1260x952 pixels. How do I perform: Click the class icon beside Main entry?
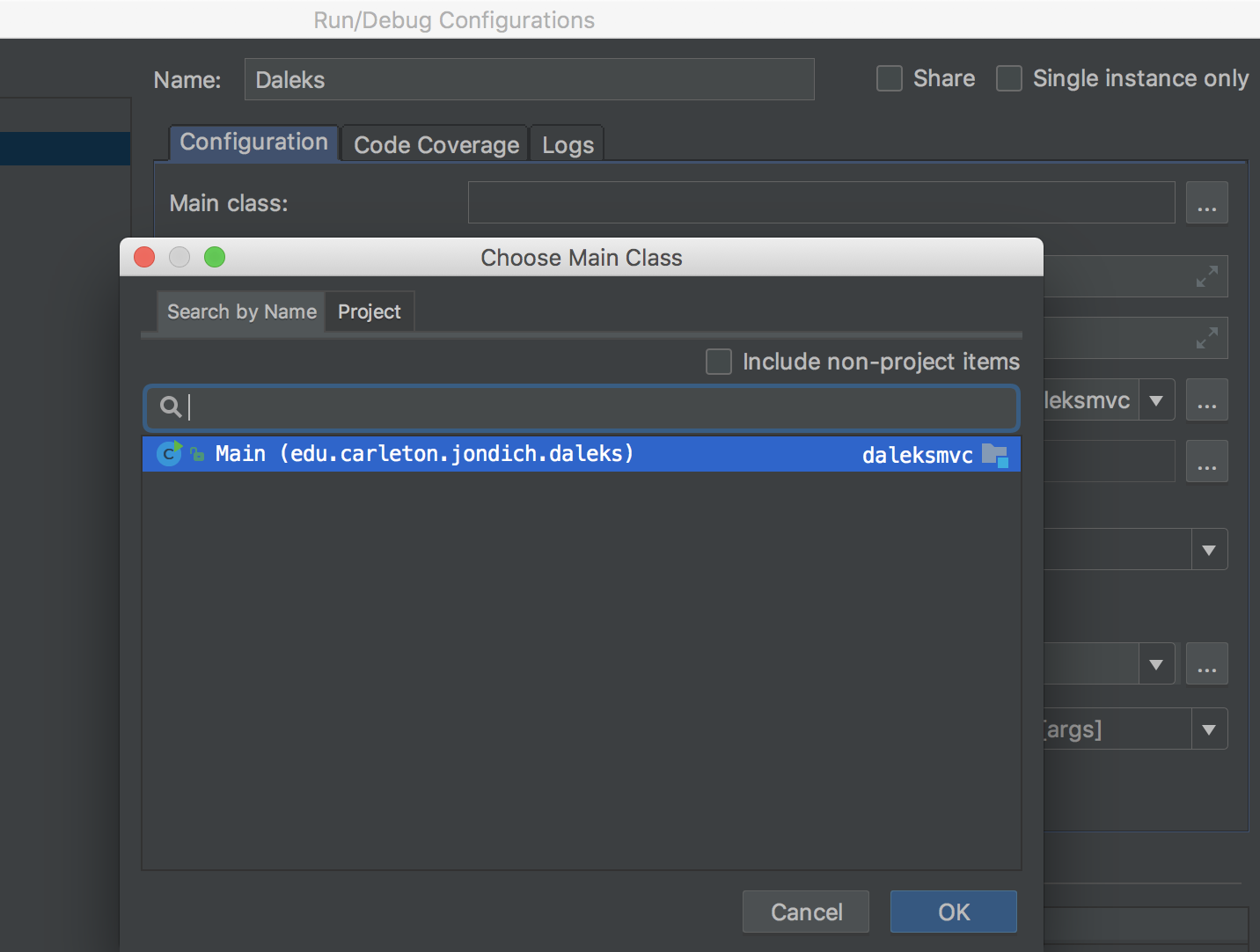point(169,454)
